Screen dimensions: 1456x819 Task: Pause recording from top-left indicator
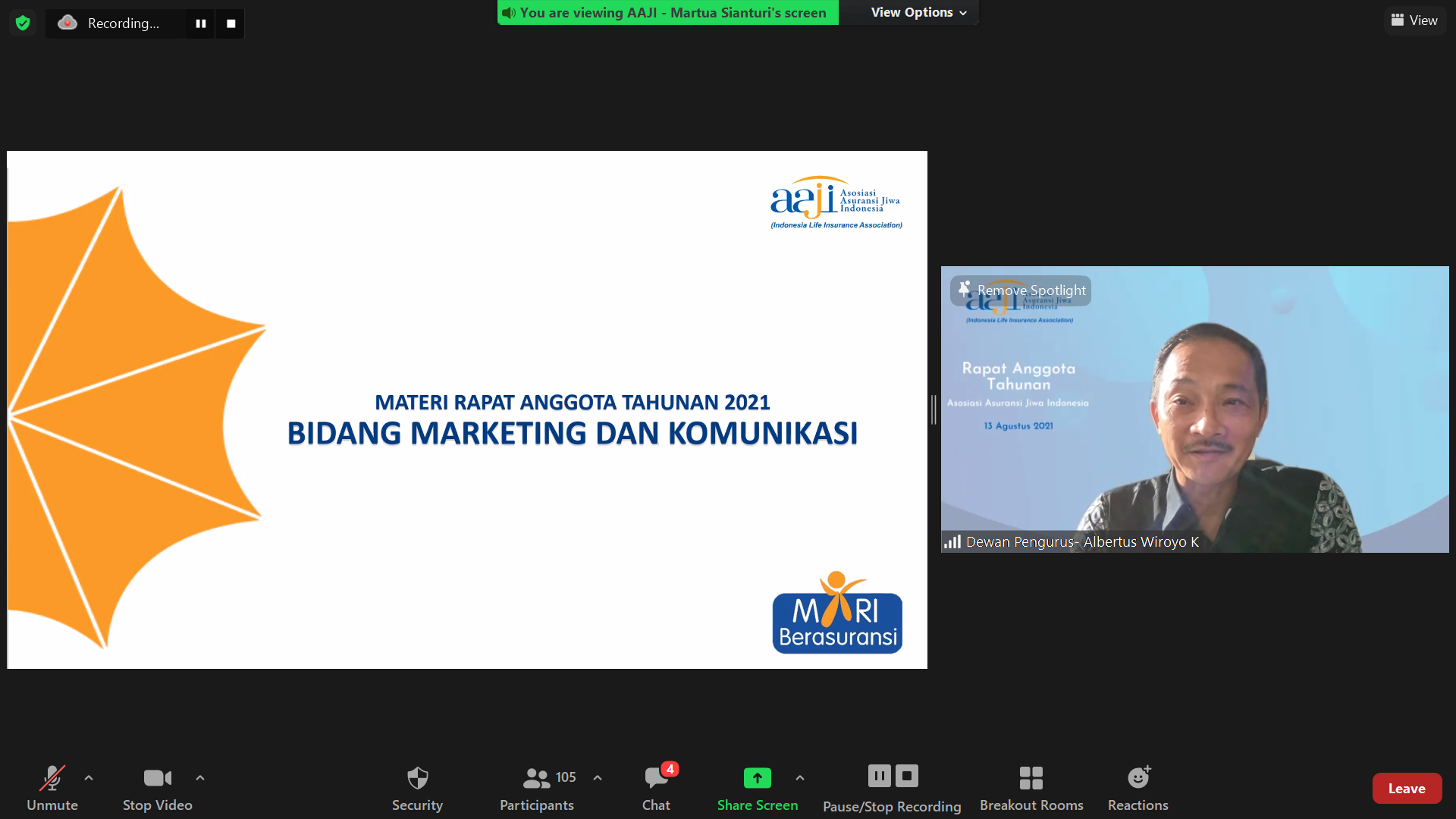(x=201, y=24)
